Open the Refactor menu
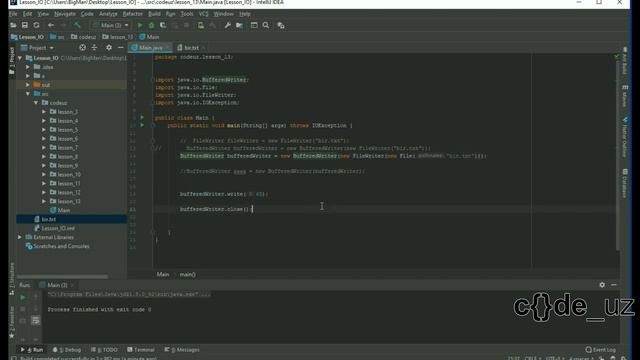The height and width of the screenshot is (360, 640). pos(133,14)
